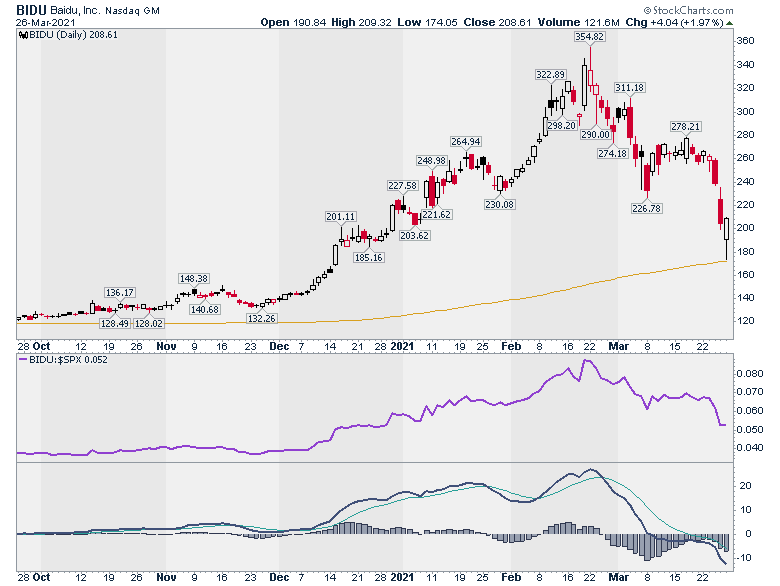Click the Nasdaq GM exchange label
The image size is (780, 586).
(132, 11)
